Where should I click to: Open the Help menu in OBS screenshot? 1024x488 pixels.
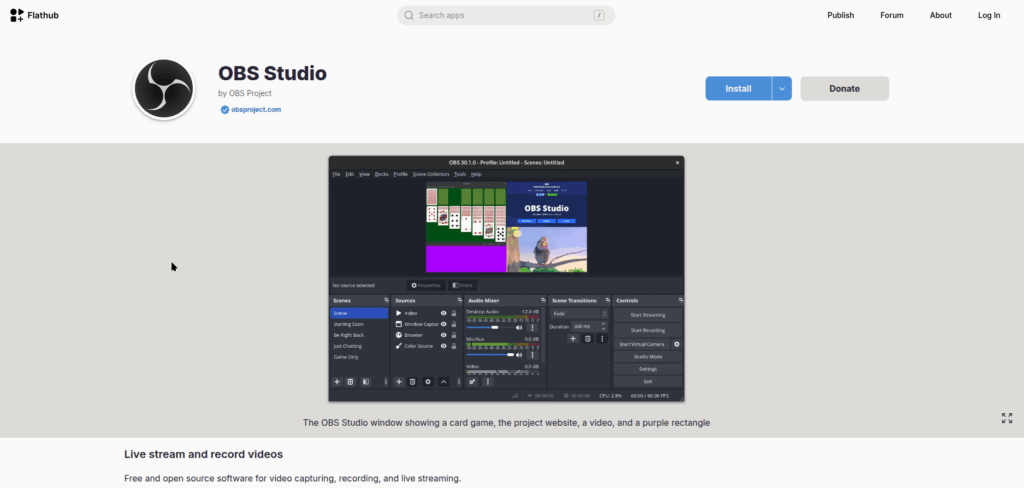coord(476,174)
